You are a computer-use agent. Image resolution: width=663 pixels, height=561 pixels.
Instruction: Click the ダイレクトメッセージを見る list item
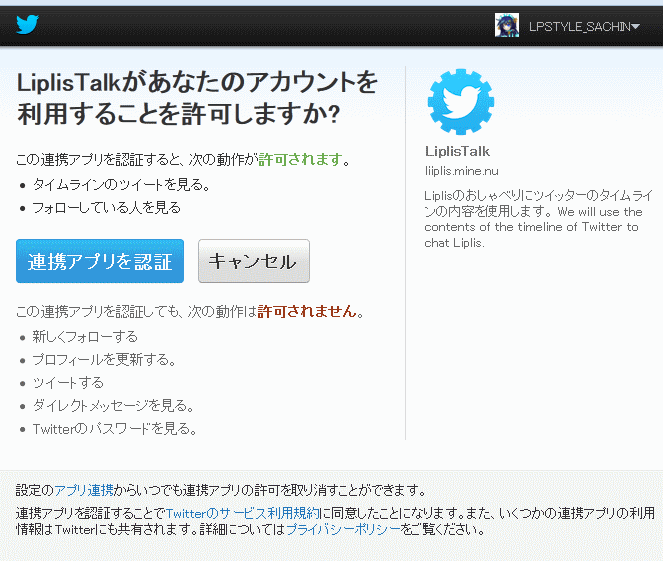(113, 405)
